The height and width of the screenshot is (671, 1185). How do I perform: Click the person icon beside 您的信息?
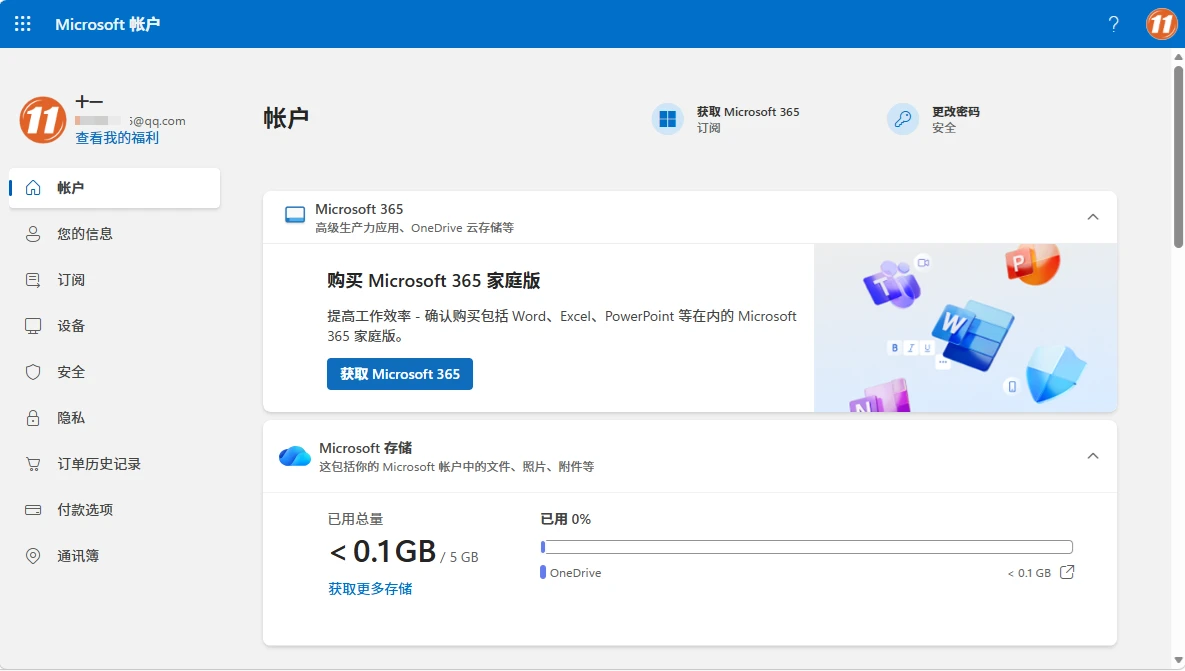(x=33, y=233)
